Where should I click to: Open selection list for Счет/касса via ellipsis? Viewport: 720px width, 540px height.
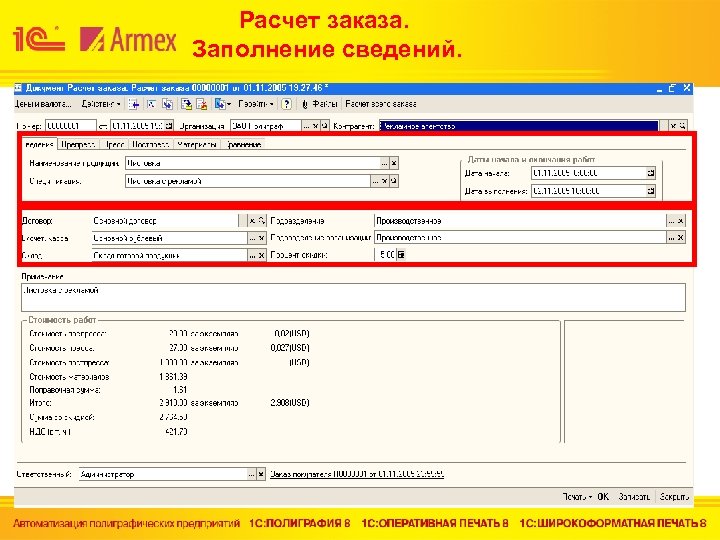tap(252, 238)
